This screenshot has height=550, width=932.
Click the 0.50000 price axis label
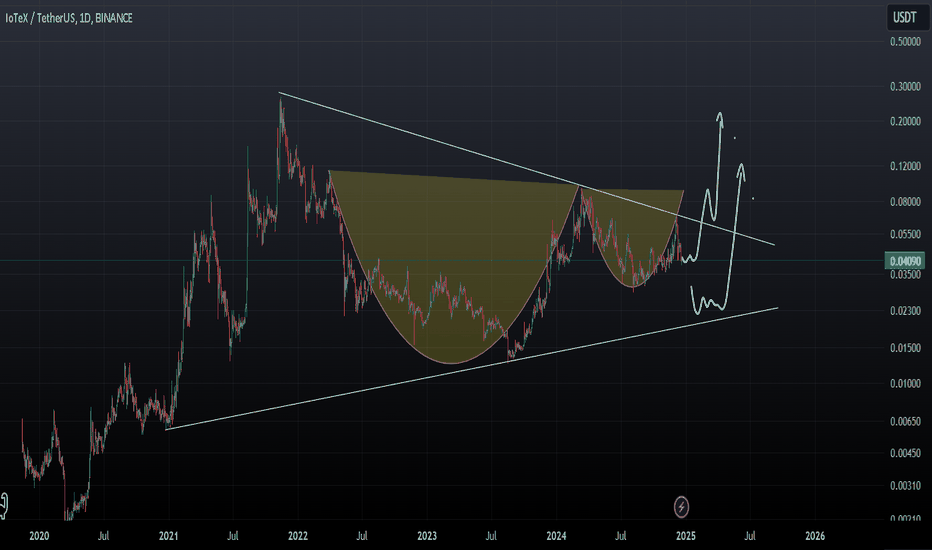click(905, 42)
